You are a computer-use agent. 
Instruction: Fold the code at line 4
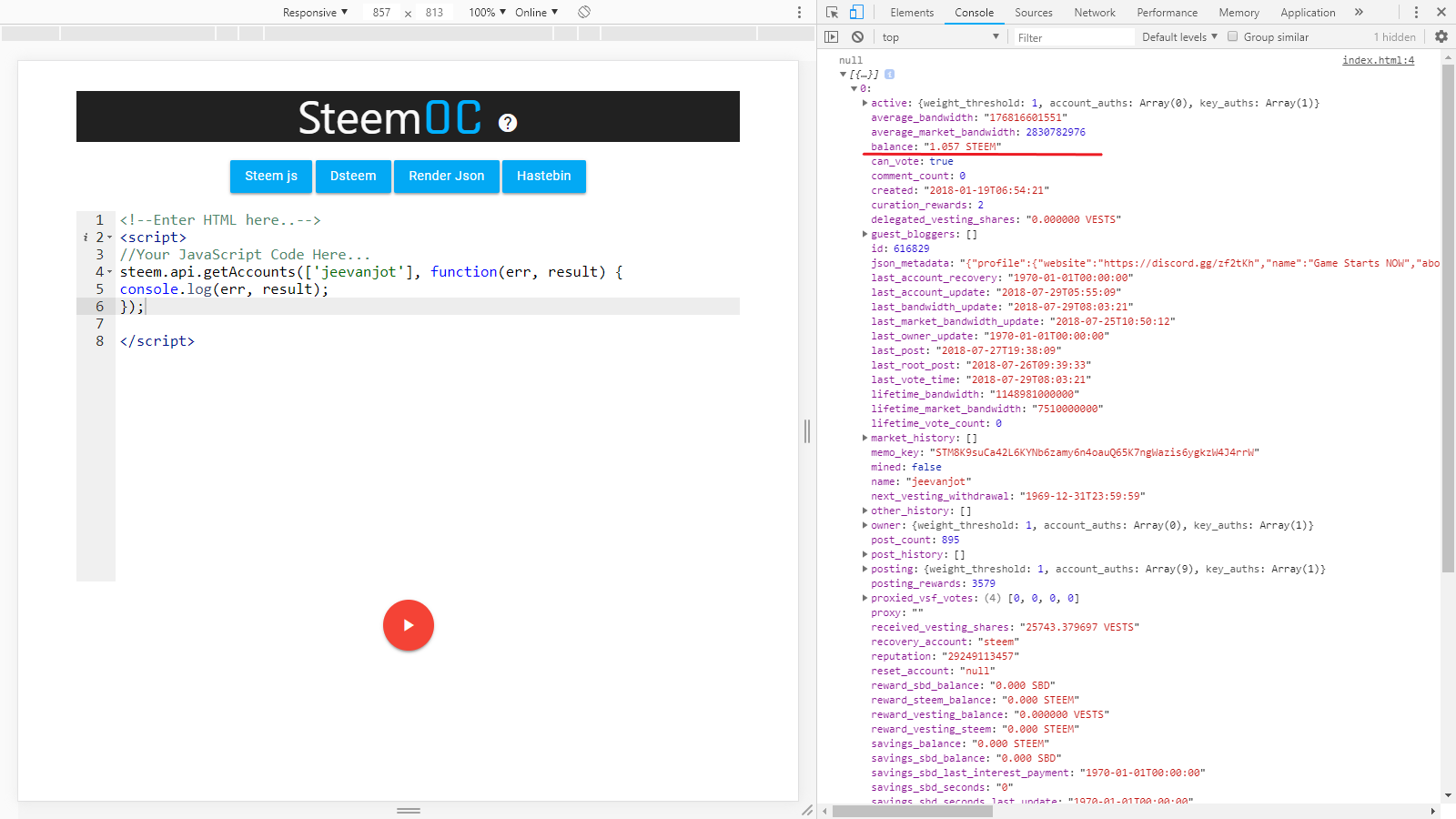[x=110, y=272]
